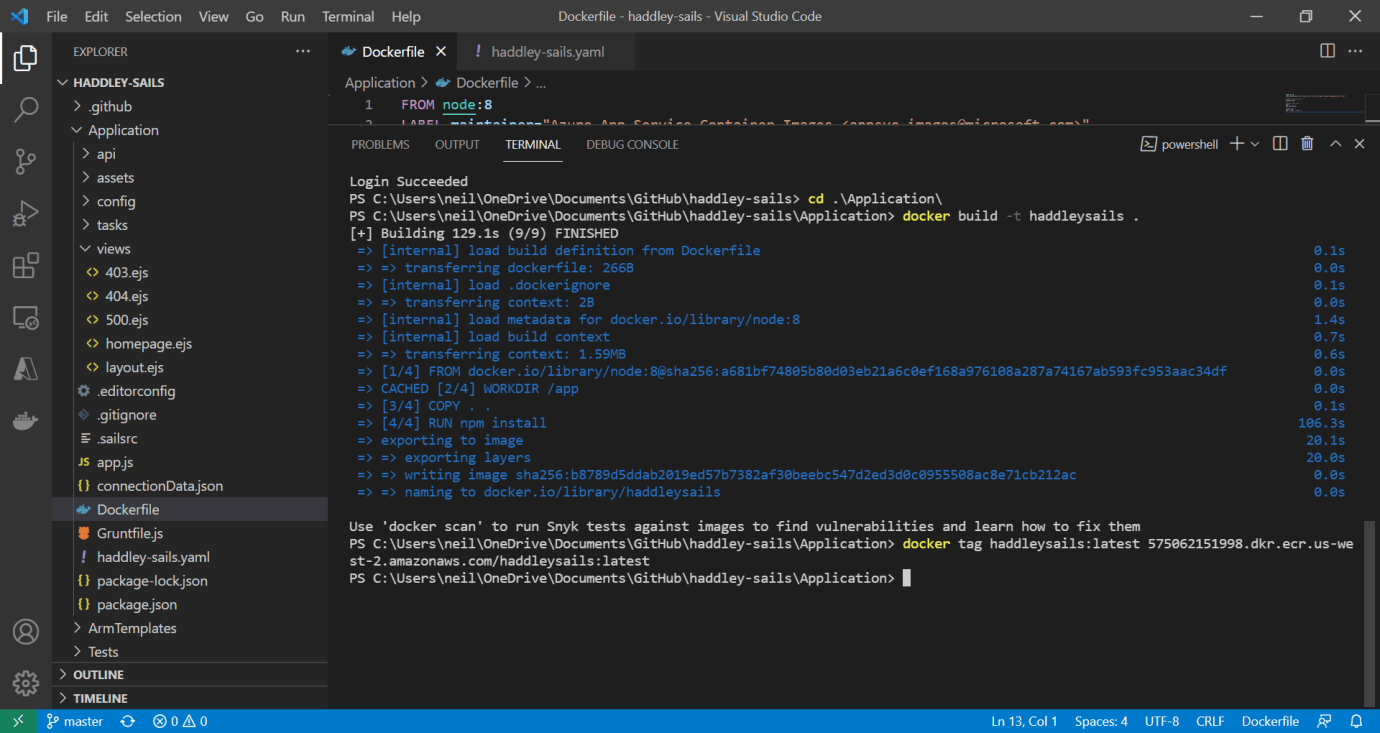Split the editor to the right

click(x=1328, y=51)
